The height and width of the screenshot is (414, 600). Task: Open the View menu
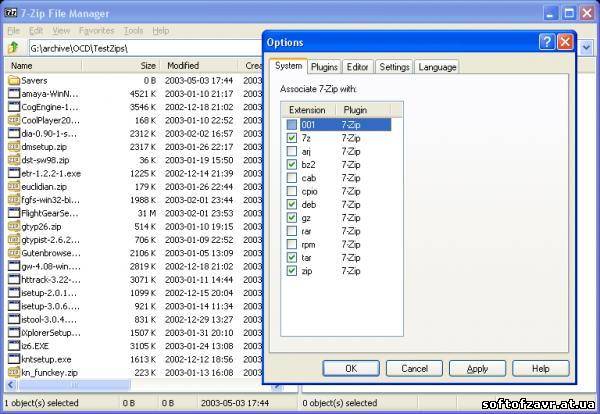[61, 31]
